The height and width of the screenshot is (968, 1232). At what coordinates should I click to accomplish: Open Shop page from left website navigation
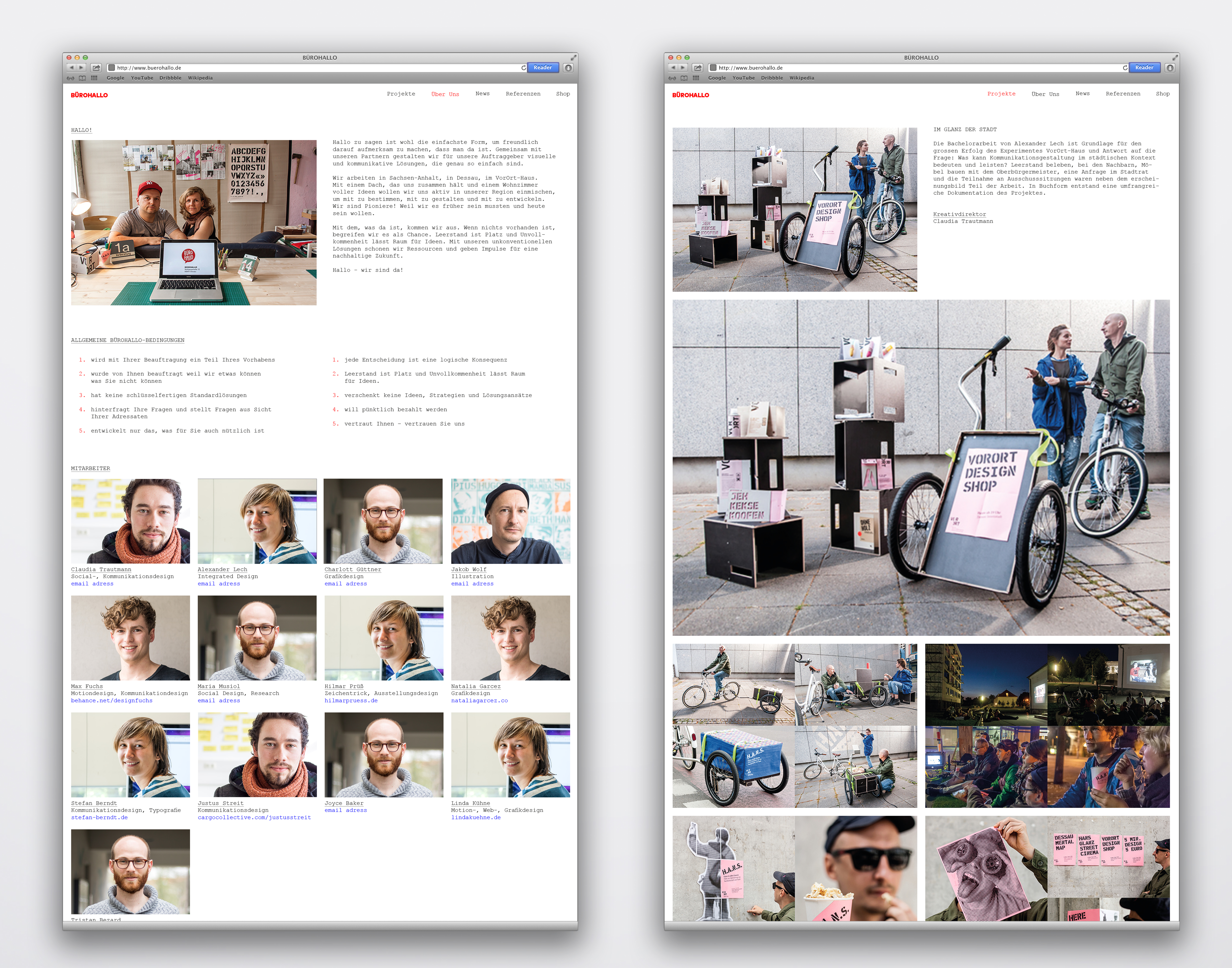click(563, 94)
